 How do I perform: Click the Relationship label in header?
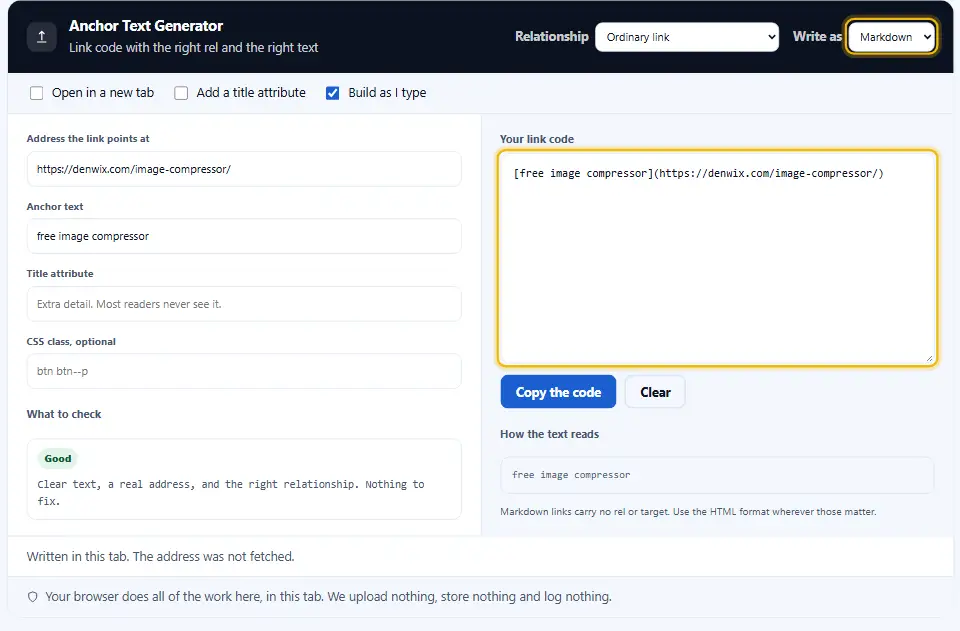[x=552, y=37]
